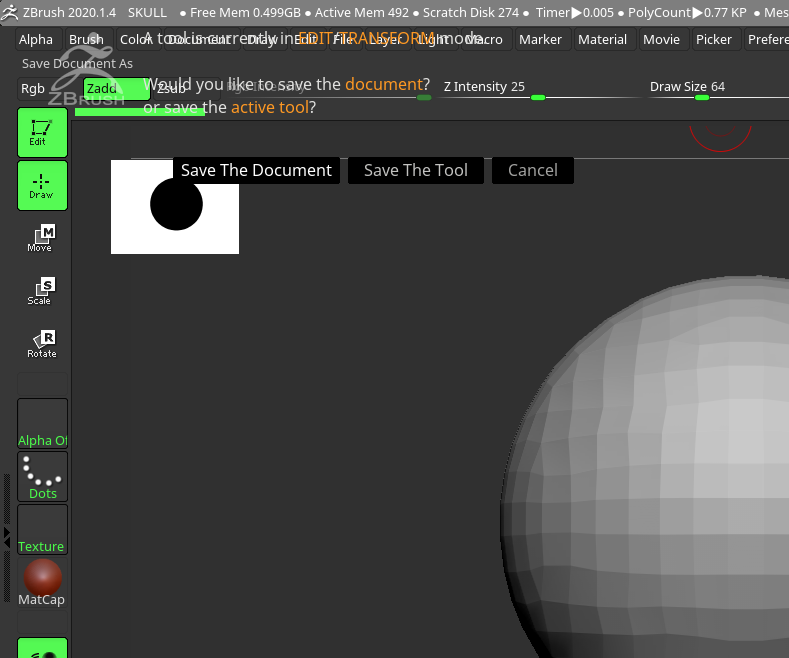This screenshot has height=658, width=789.
Task: Open the Alpha Off picker
Action: [42, 423]
